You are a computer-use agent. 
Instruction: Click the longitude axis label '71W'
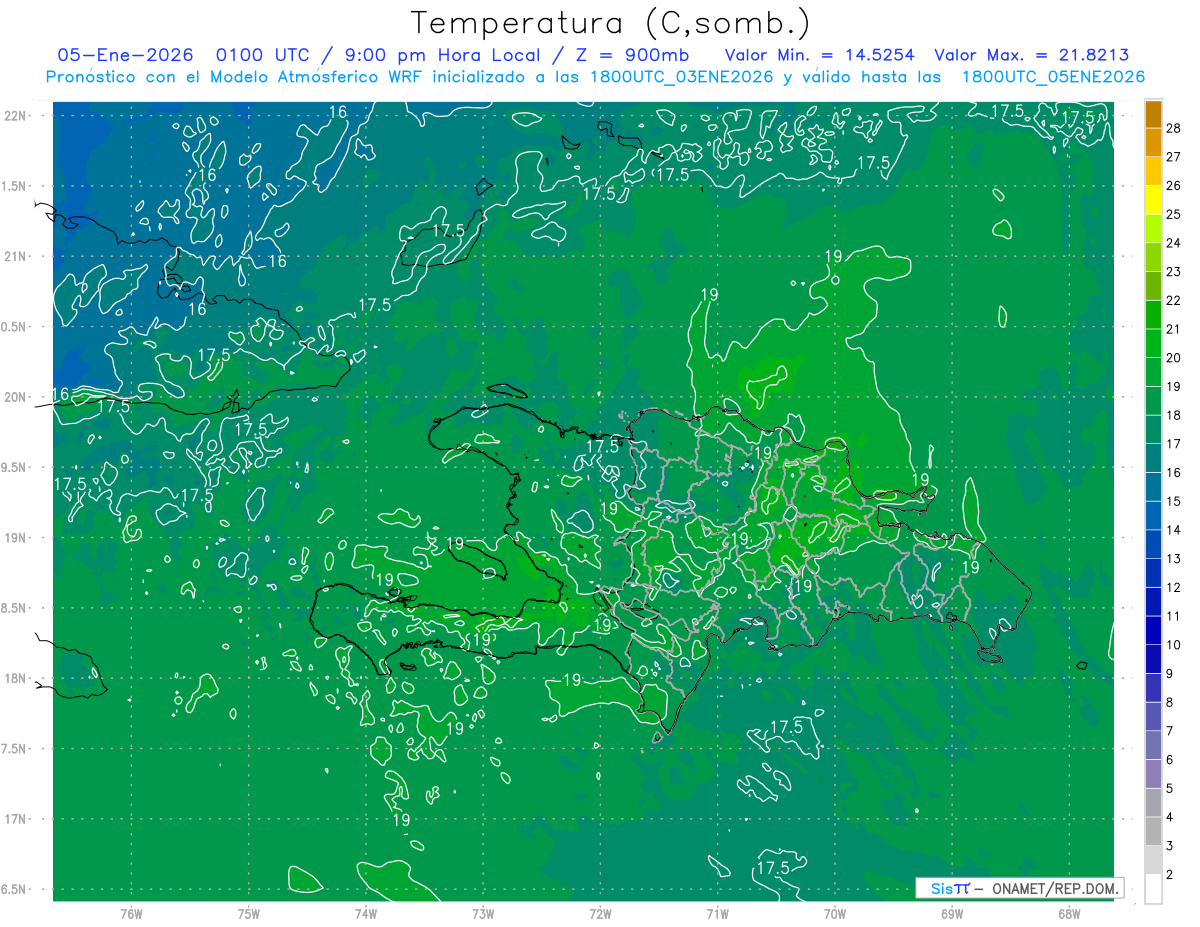717,914
